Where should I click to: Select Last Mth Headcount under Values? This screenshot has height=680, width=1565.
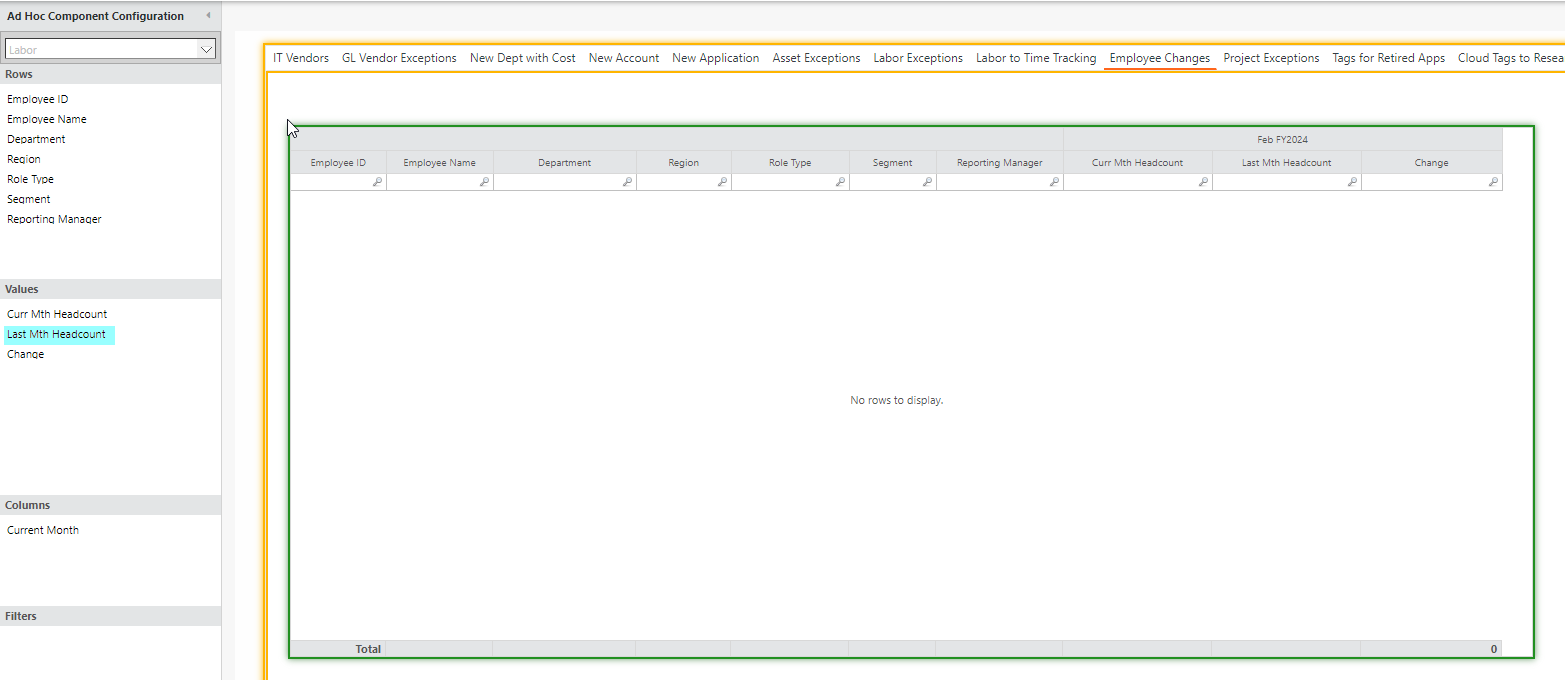click(58, 334)
